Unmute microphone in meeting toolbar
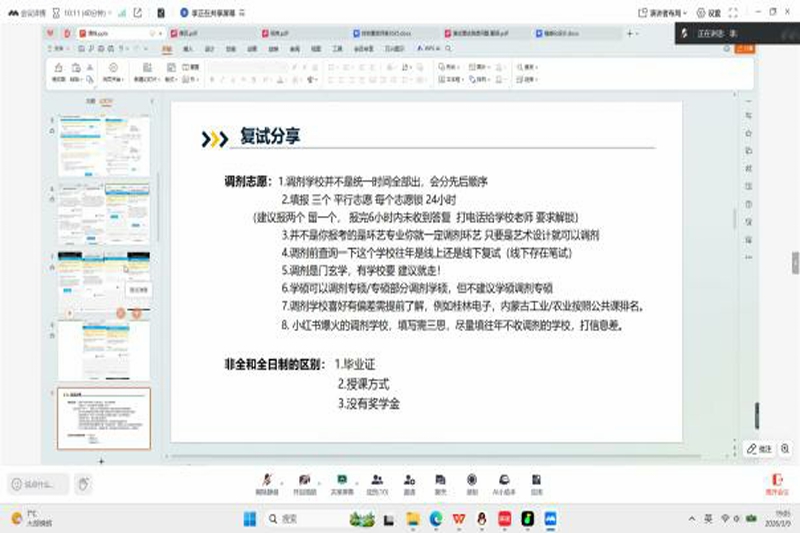Screen dimensions: 800x533 (266, 481)
